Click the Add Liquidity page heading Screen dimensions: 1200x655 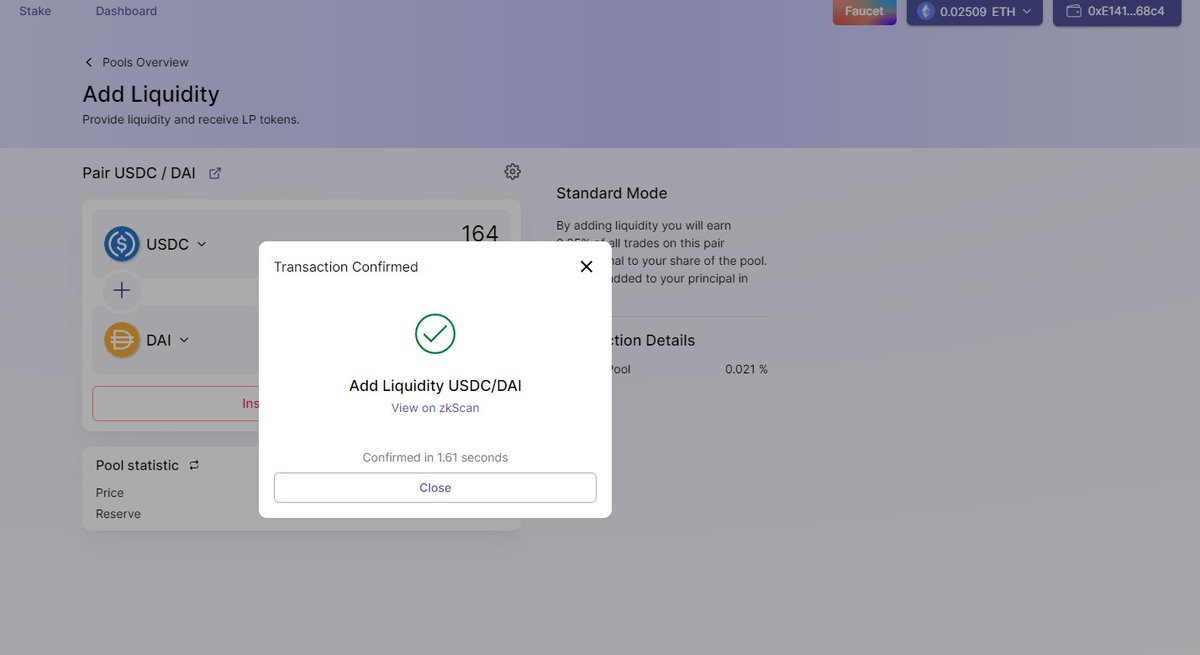point(151,94)
